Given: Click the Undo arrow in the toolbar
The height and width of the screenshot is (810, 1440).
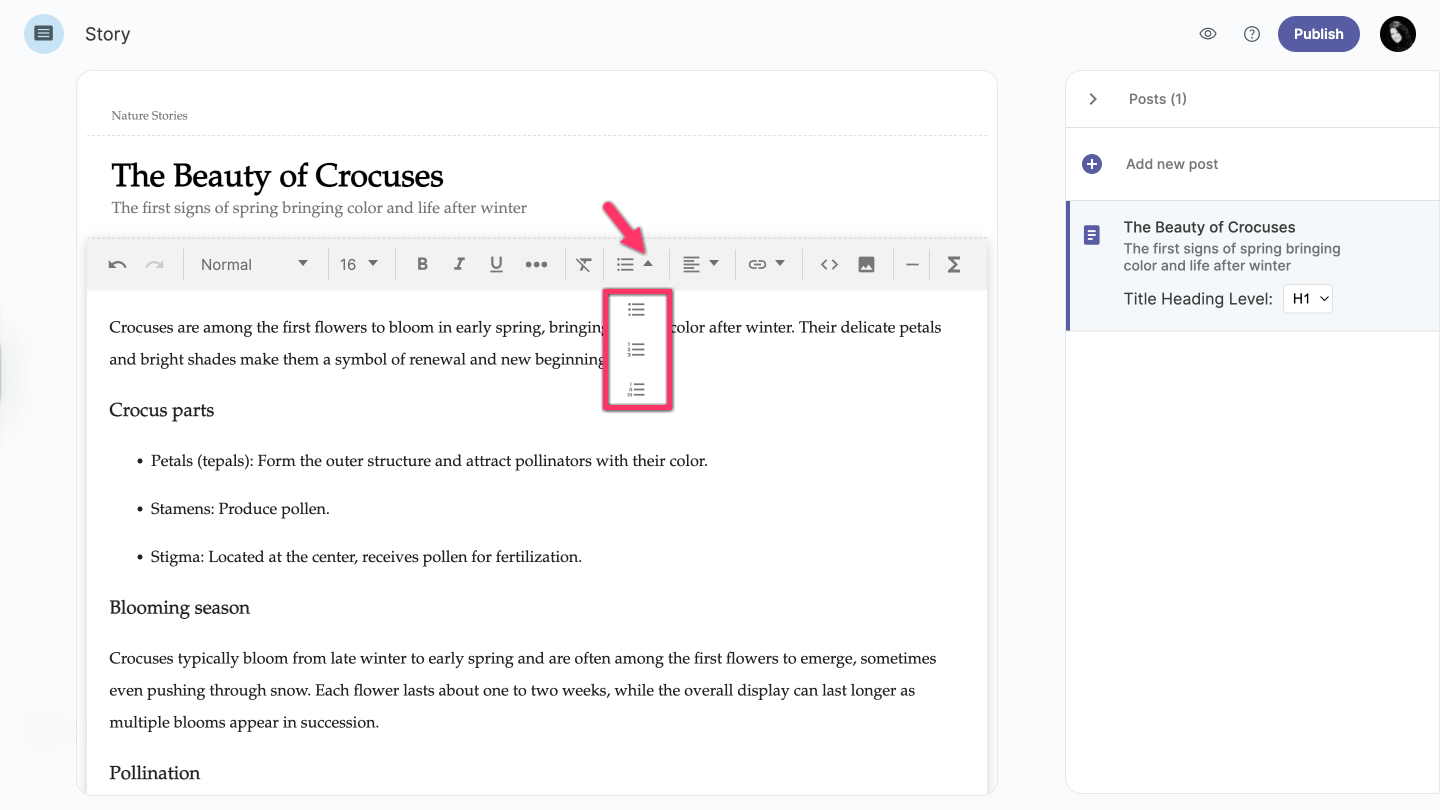Looking at the screenshot, I should tap(117, 265).
